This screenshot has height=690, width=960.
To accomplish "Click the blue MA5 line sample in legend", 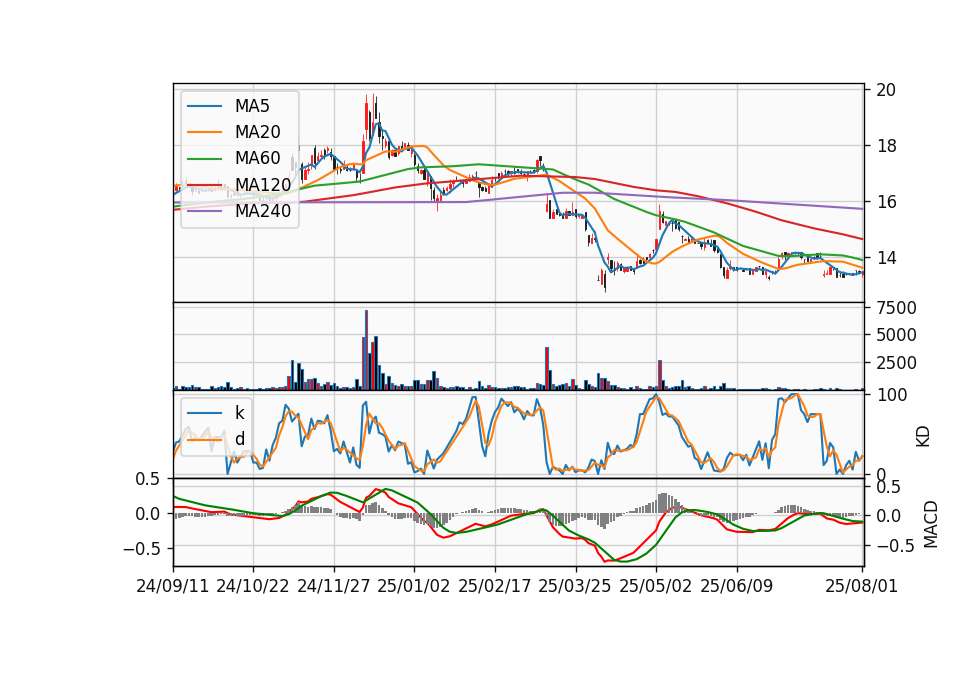I will [x=204, y=107].
